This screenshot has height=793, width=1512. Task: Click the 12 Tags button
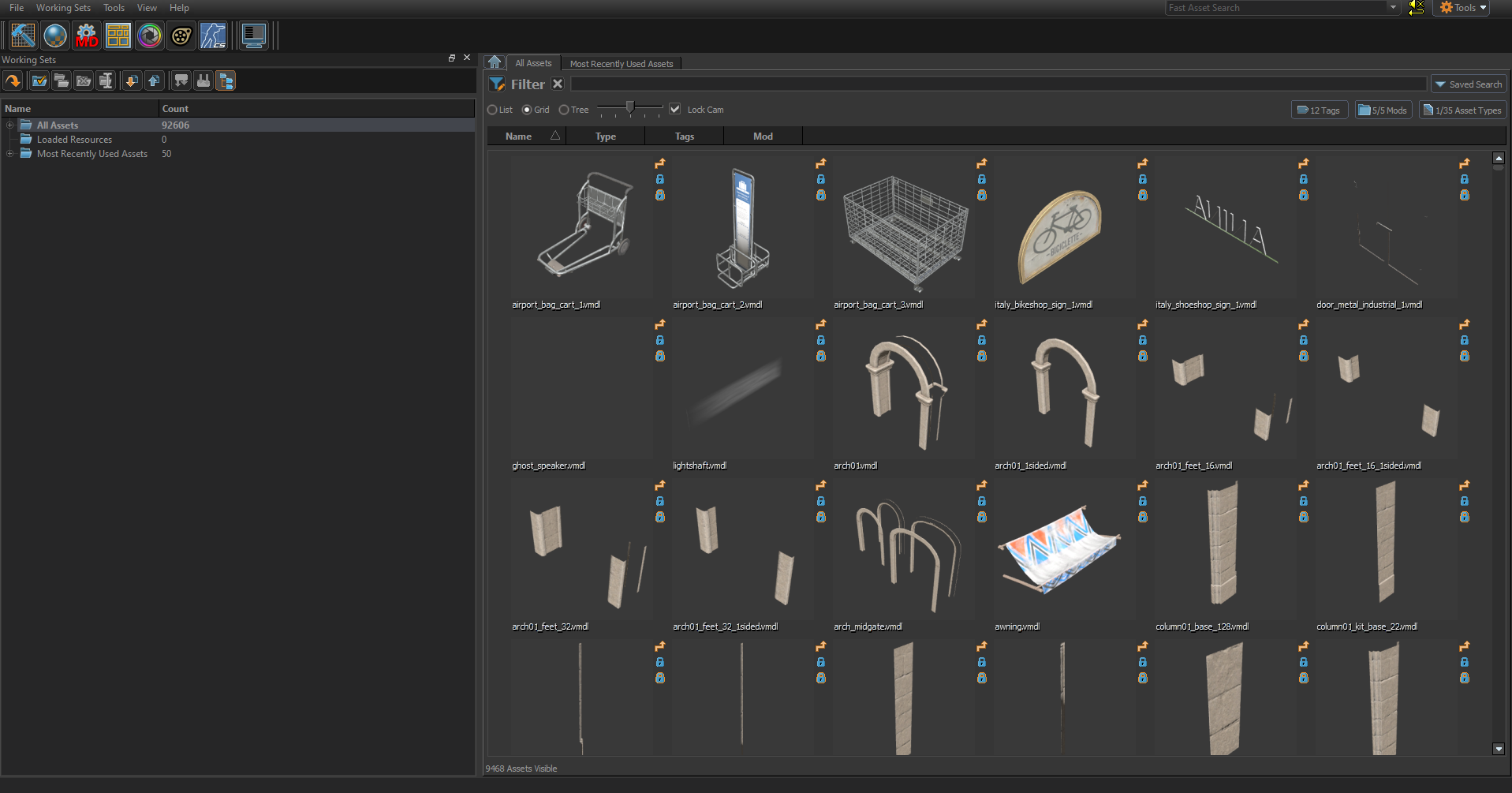[x=1319, y=110]
